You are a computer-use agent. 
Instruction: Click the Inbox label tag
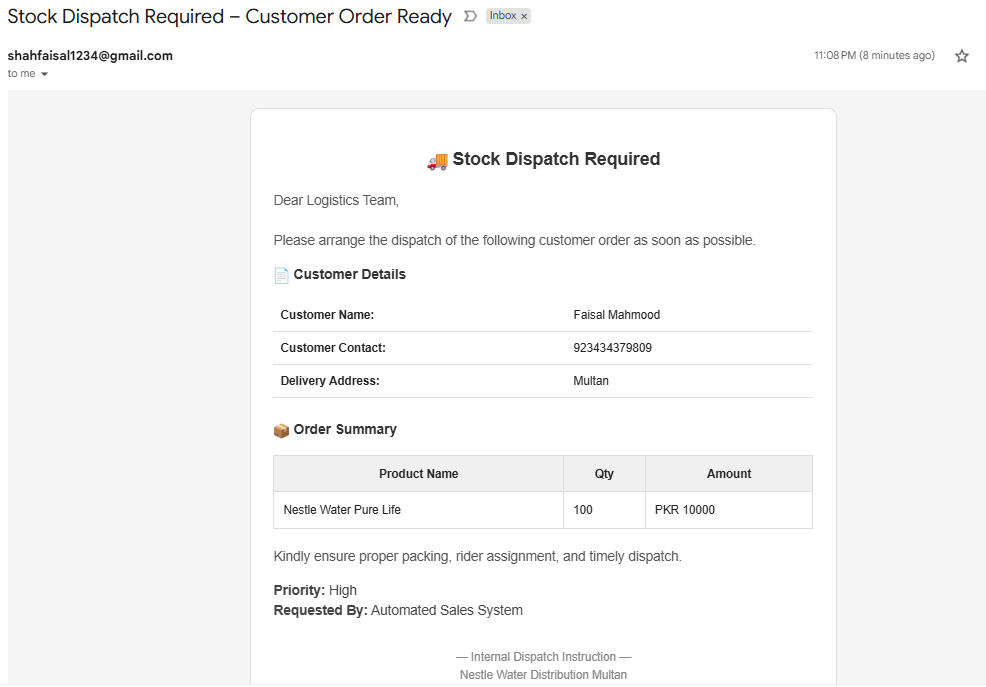tap(502, 17)
